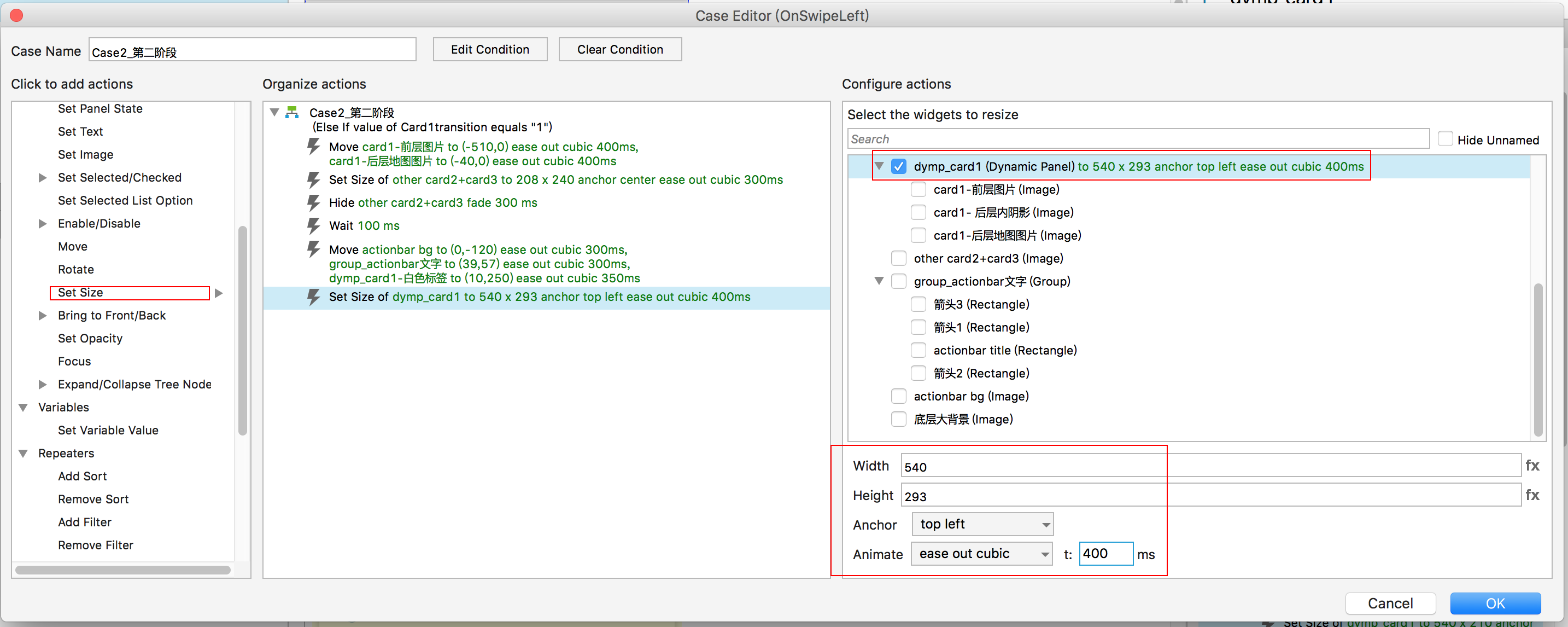This screenshot has width=1568, height=627.
Task: Select the Set Variable Value action
Action: pos(108,430)
